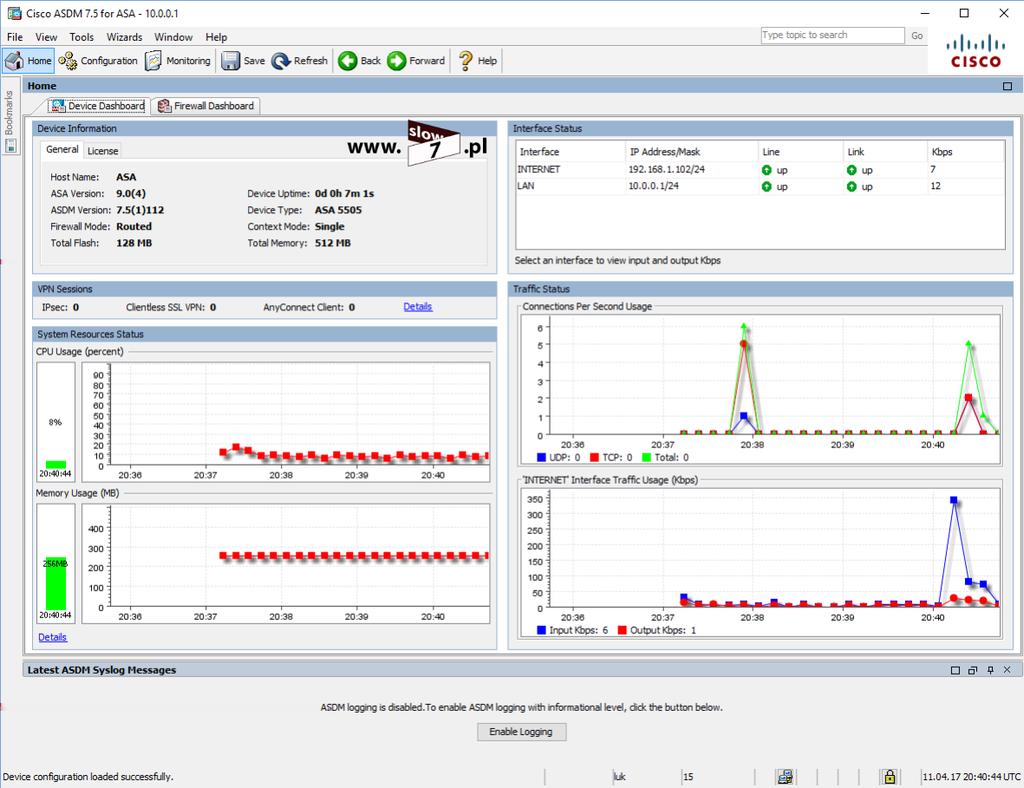1024x788 pixels.
Task: Open the Home view from toolbar
Action: click(28, 61)
